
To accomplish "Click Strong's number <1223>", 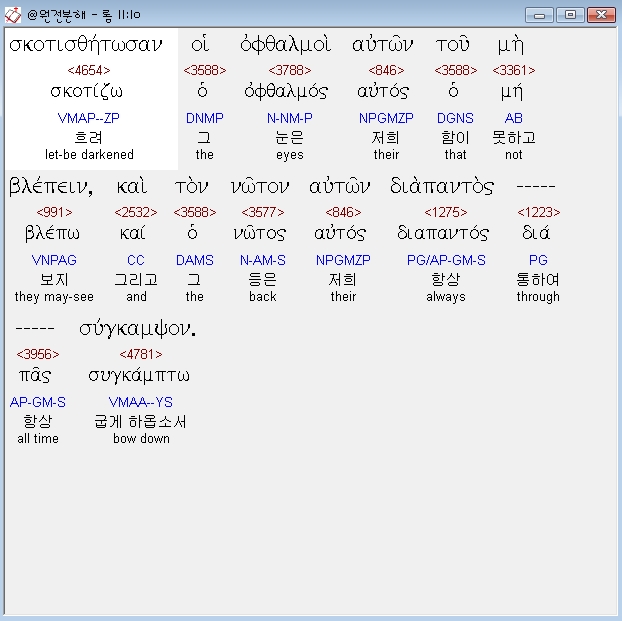I will (x=539, y=212).
